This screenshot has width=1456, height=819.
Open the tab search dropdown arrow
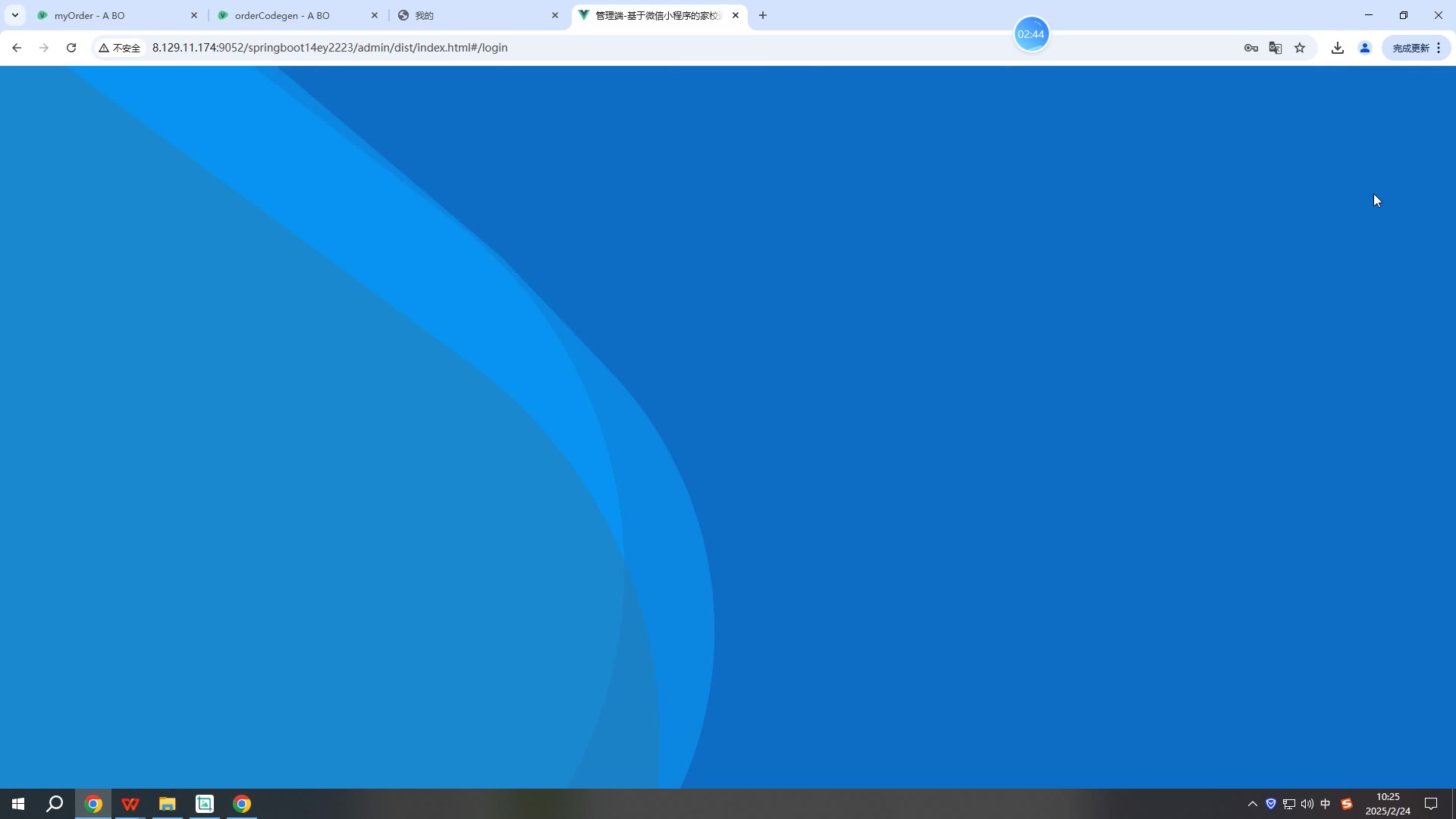[14, 15]
